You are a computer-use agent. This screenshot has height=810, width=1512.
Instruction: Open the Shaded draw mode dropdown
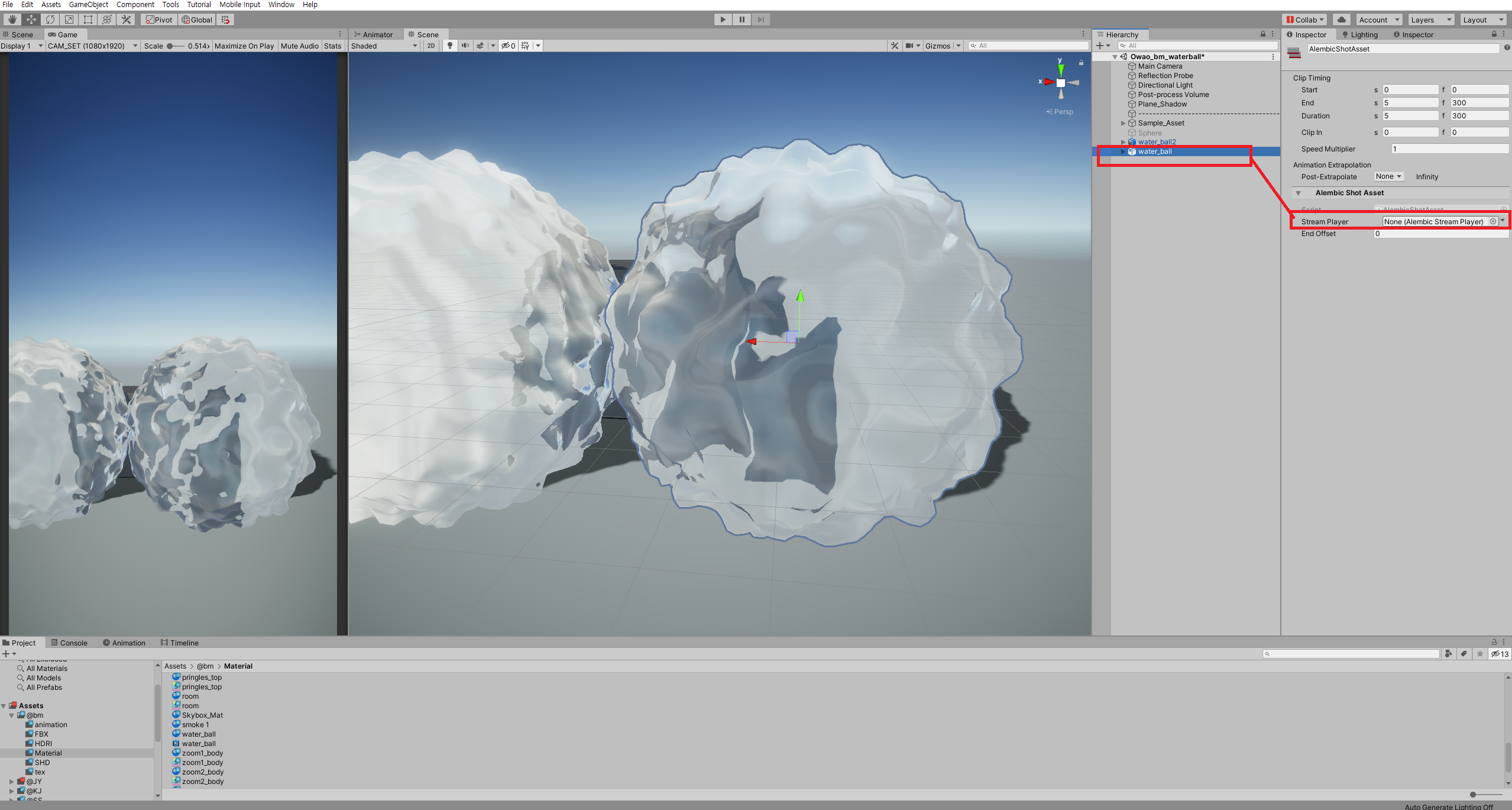point(384,46)
